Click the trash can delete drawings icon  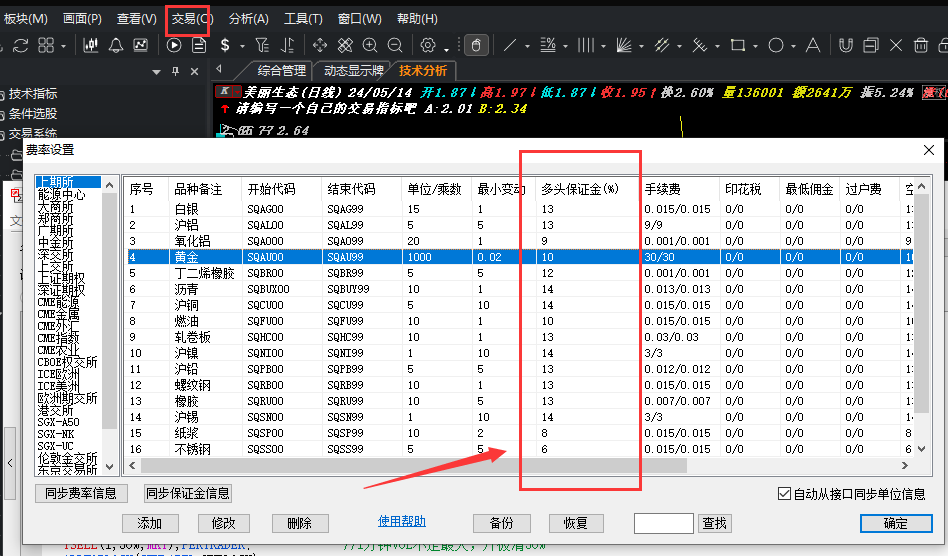pos(921,45)
